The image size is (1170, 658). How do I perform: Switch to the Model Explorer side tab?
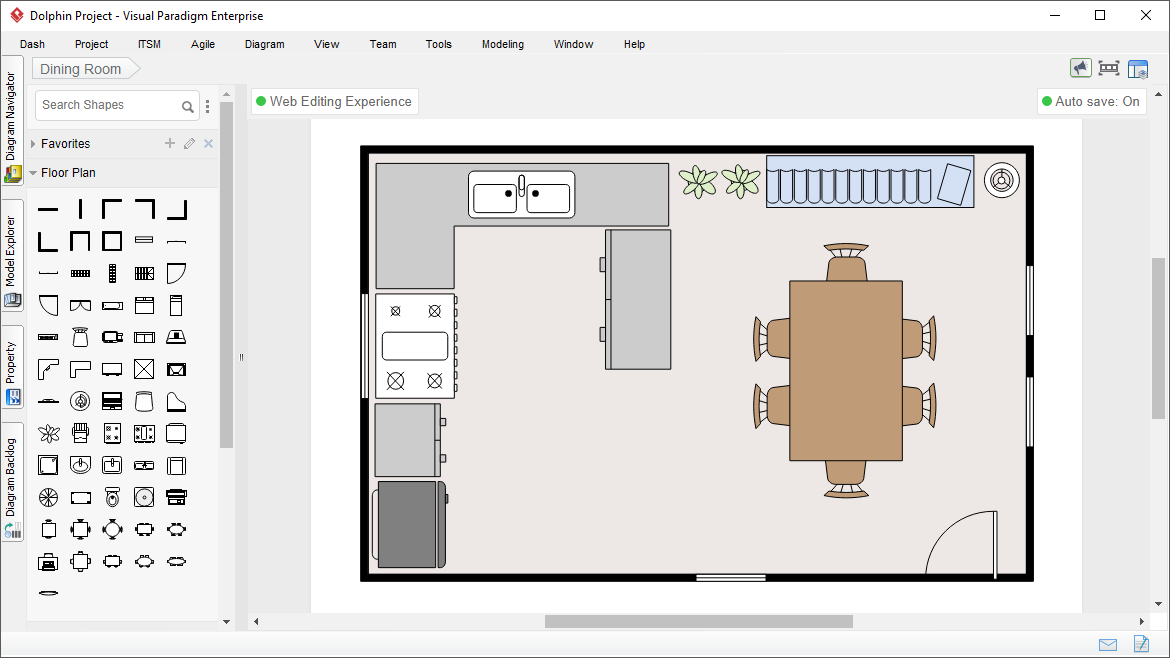(12, 255)
